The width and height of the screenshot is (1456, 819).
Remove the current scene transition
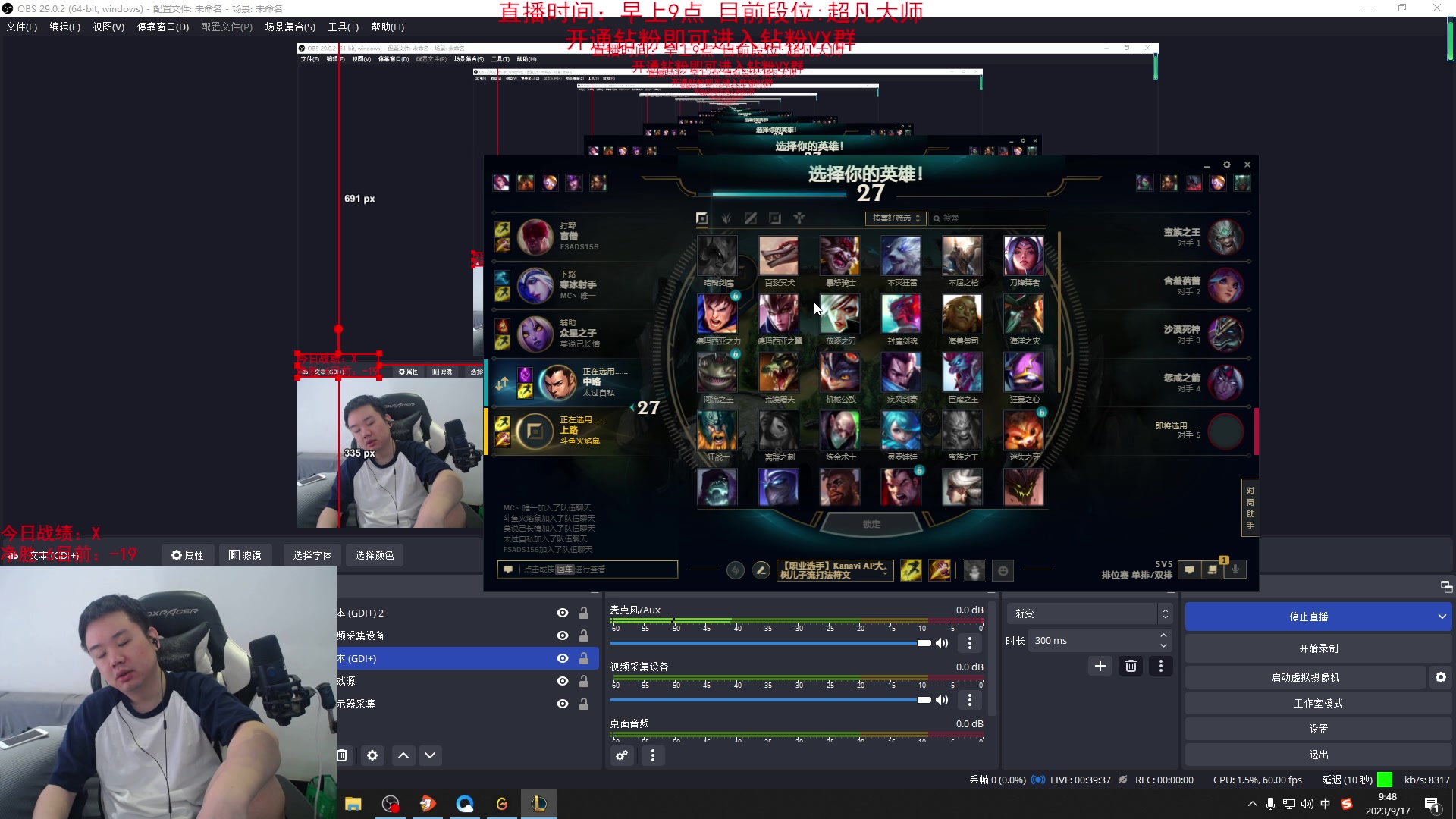1131,666
